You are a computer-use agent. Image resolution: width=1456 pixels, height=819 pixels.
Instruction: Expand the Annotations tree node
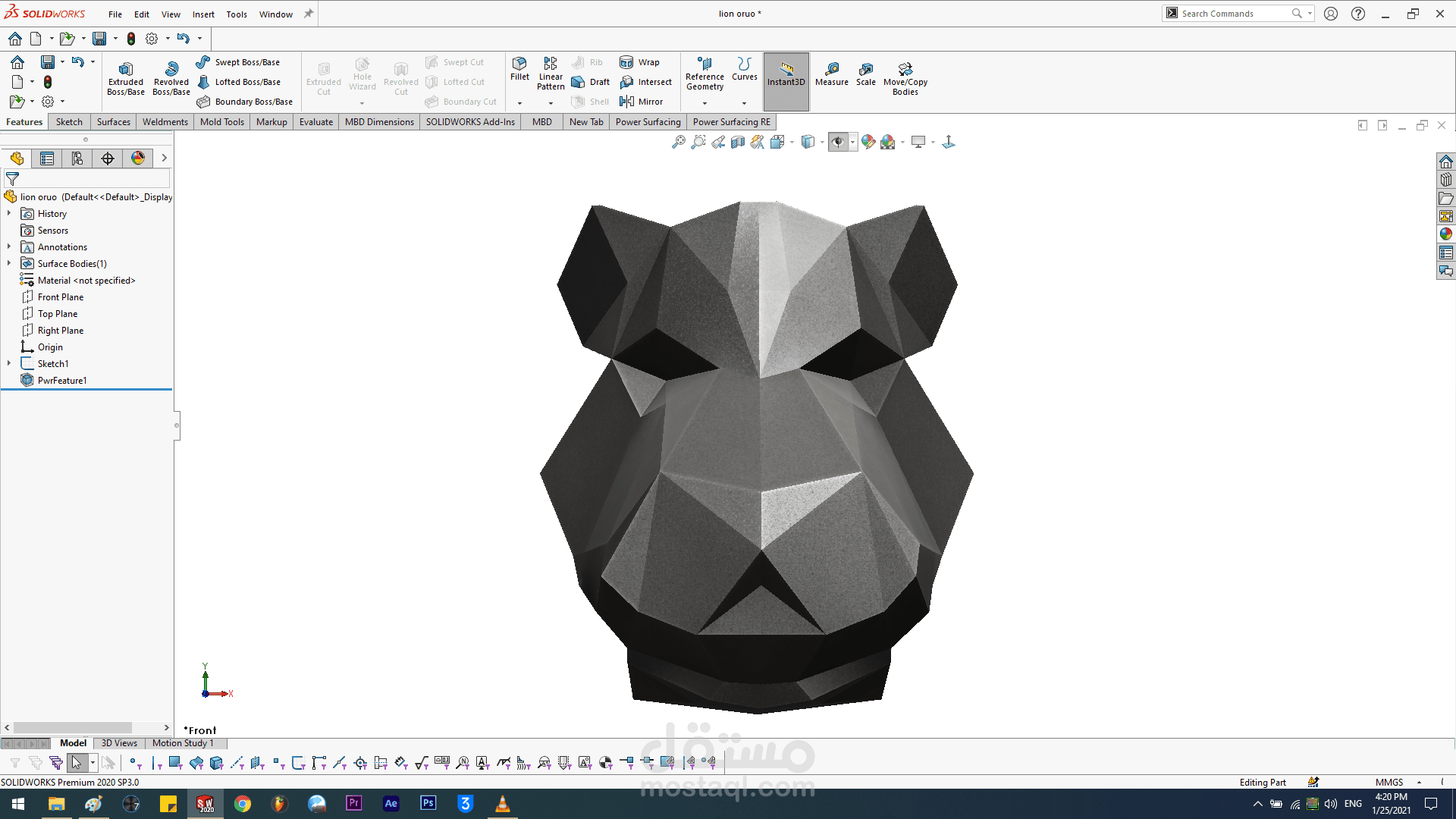tap(8, 246)
